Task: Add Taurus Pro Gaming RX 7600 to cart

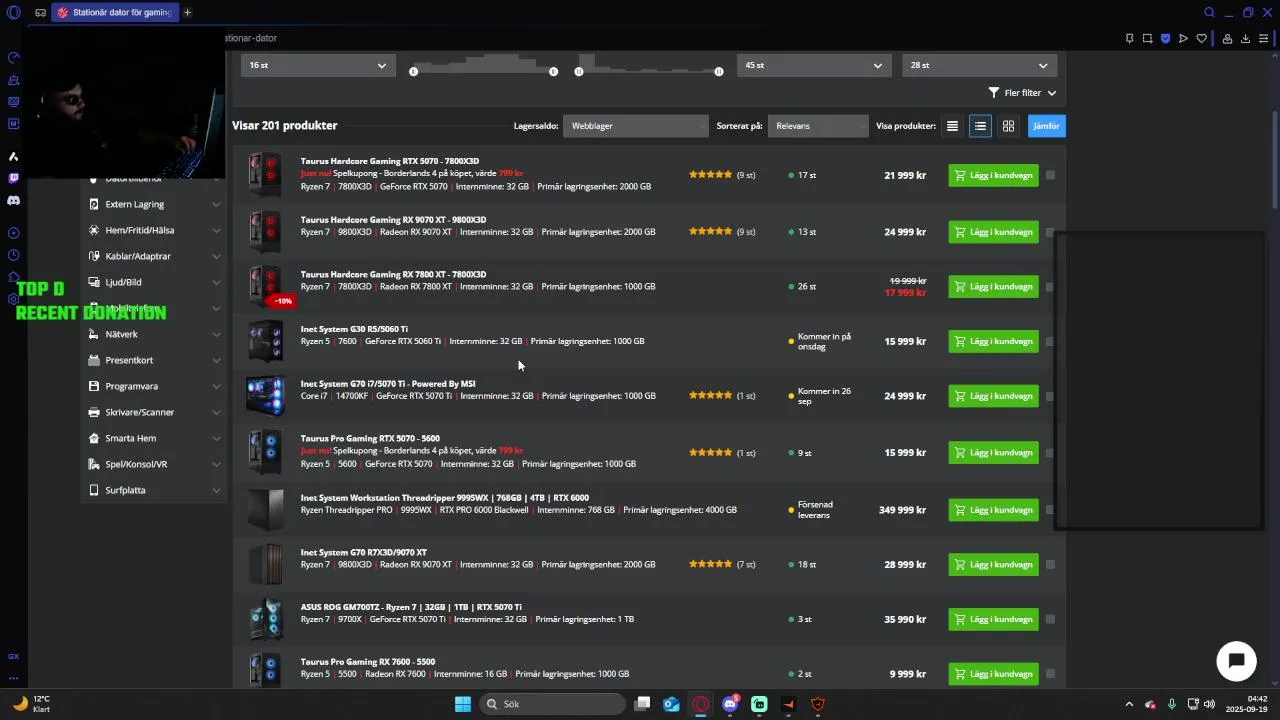Action: [x=993, y=674]
